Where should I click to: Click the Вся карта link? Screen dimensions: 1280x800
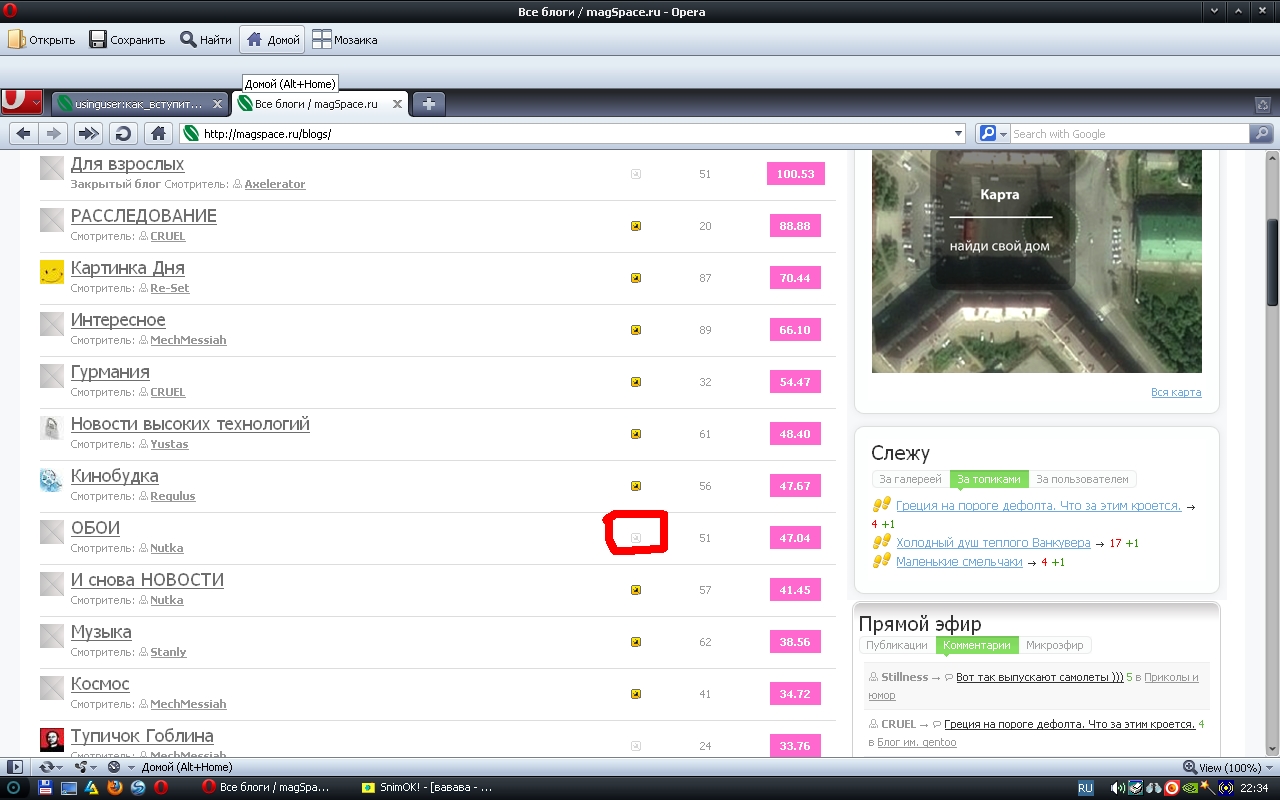point(1175,392)
